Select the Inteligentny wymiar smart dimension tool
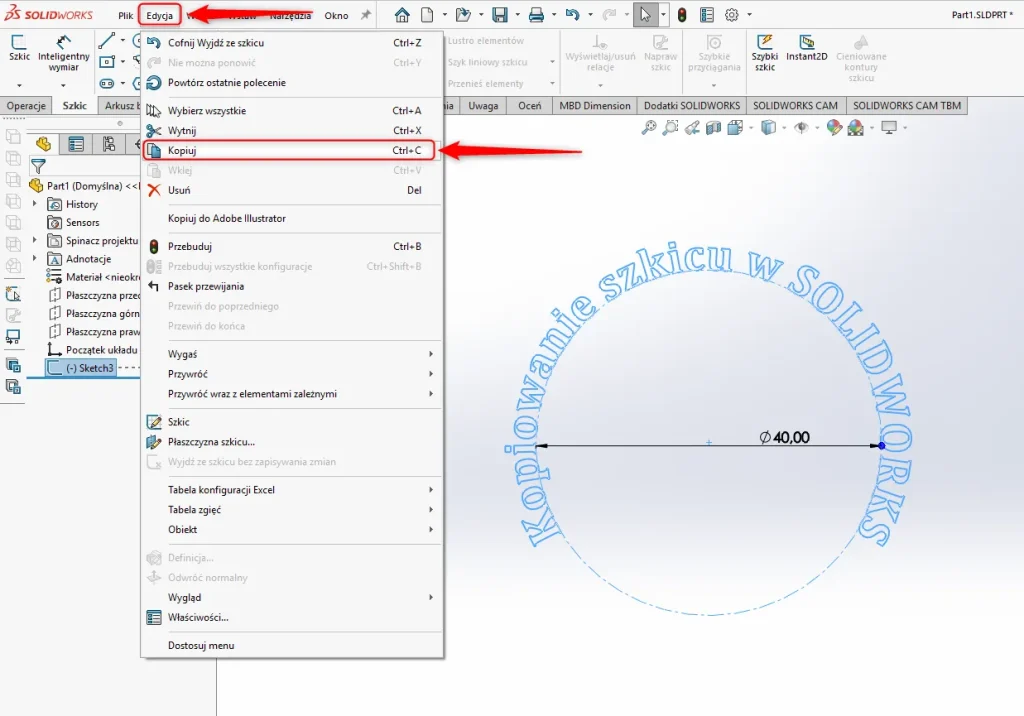The height and width of the screenshot is (716, 1024). point(63,52)
